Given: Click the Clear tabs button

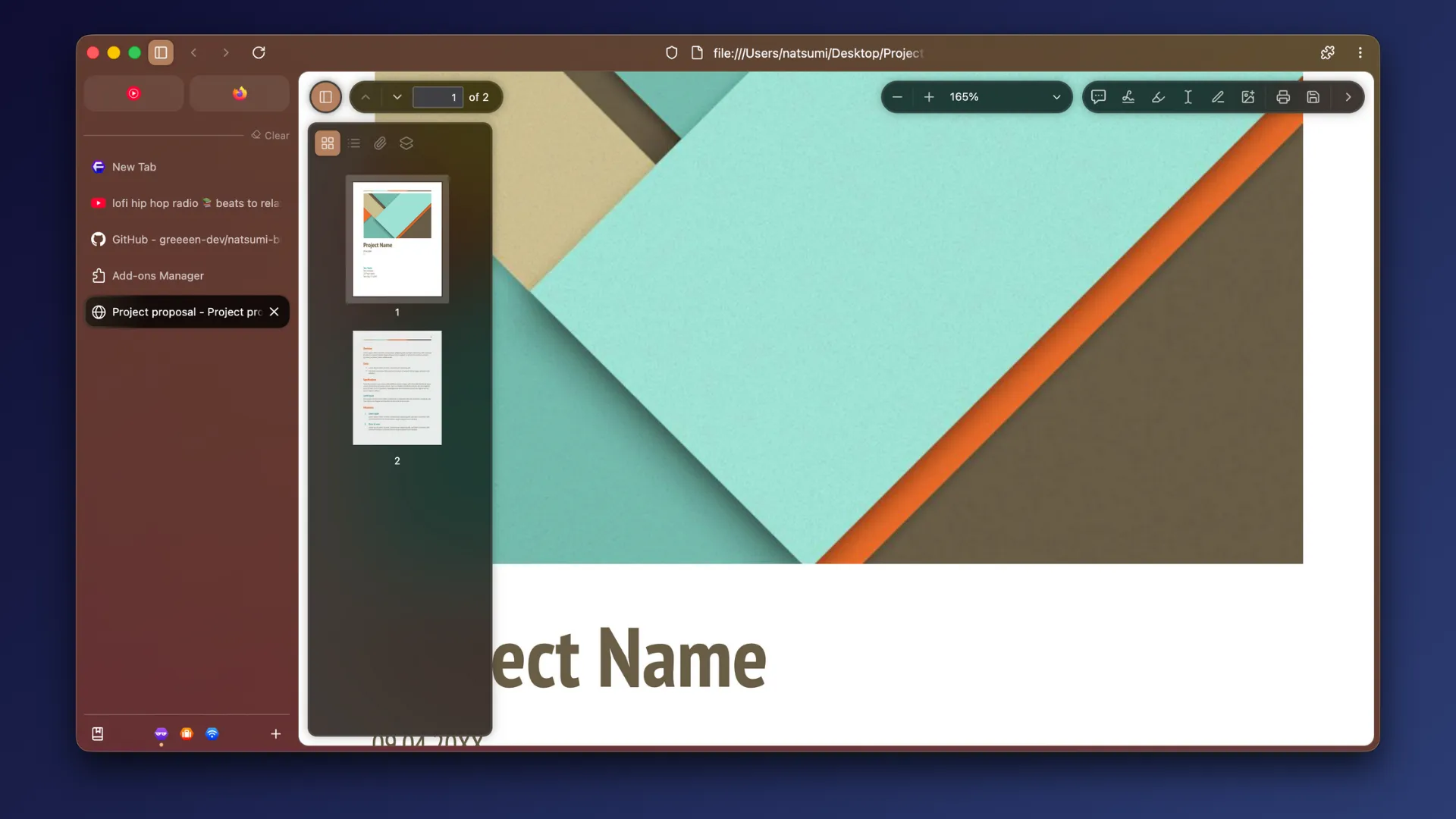Looking at the screenshot, I should pyautogui.click(x=271, y=136).
